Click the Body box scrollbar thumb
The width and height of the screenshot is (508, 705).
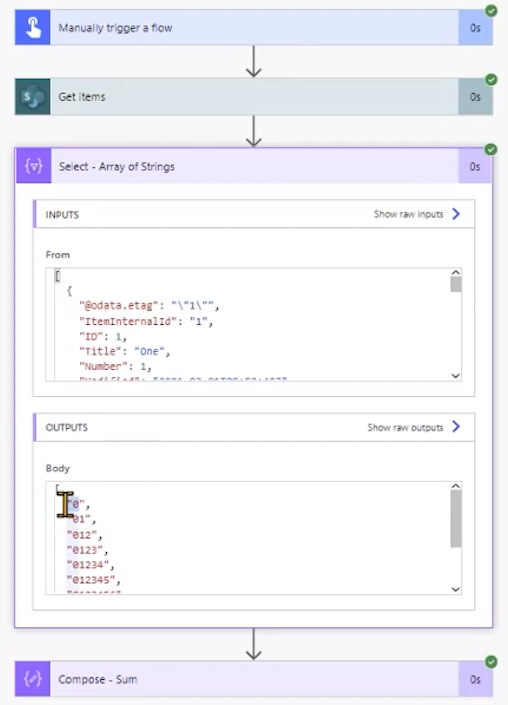[x=456, y=519]
